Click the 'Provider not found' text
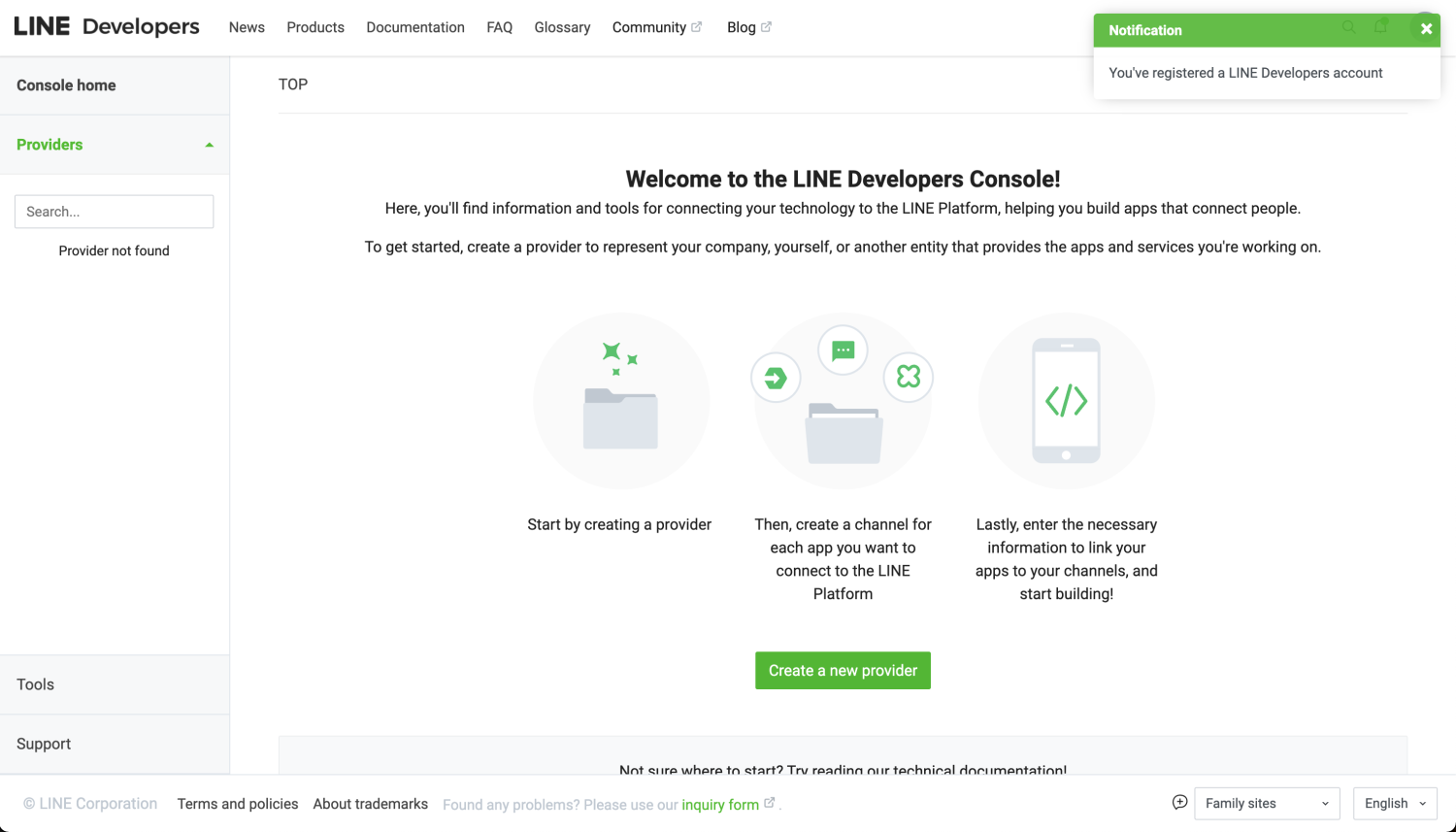Viewport: 1456px width, 832px height. 114,250
